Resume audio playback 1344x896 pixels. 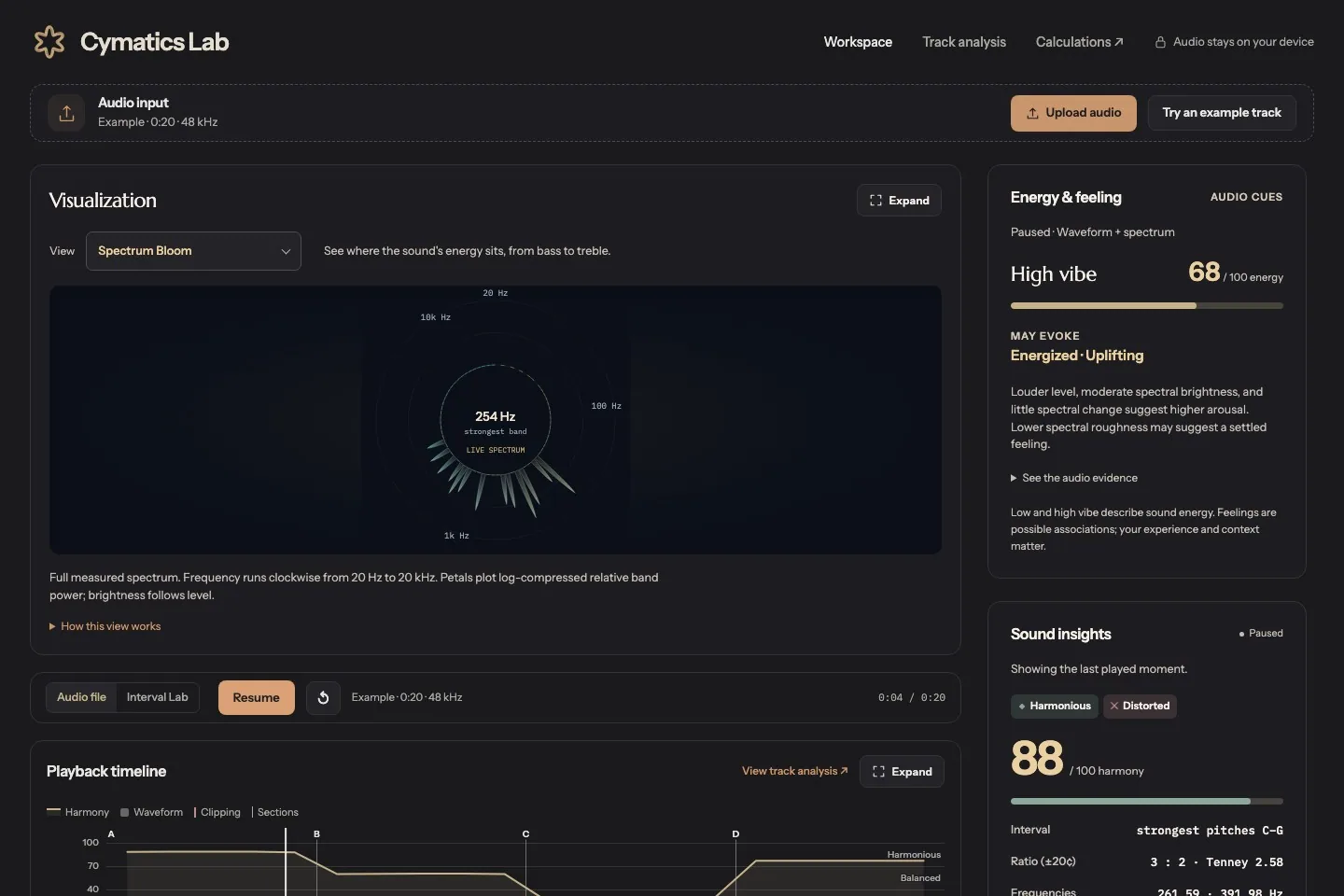(256, 697)
